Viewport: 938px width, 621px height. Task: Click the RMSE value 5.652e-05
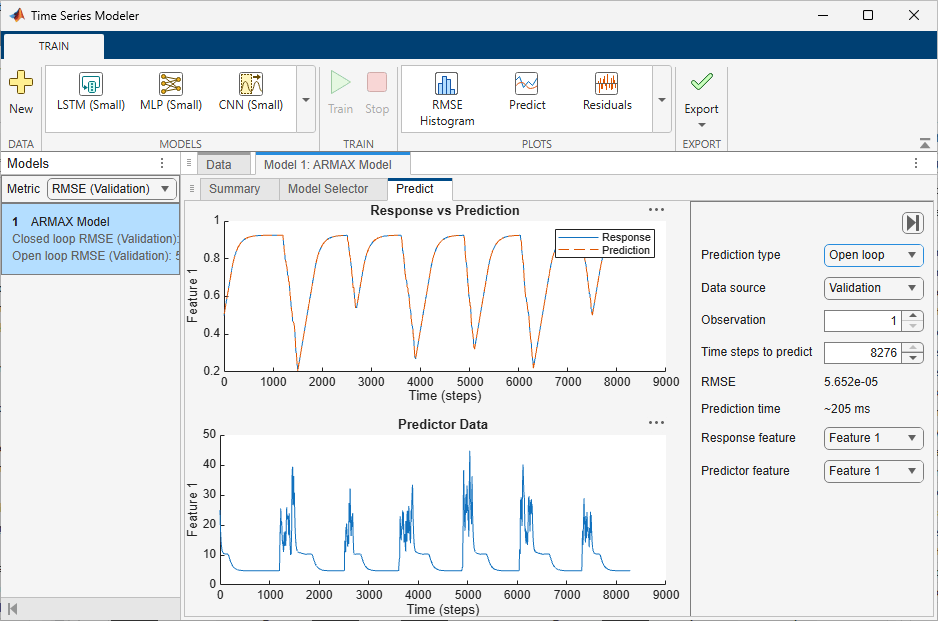(851, 382)
